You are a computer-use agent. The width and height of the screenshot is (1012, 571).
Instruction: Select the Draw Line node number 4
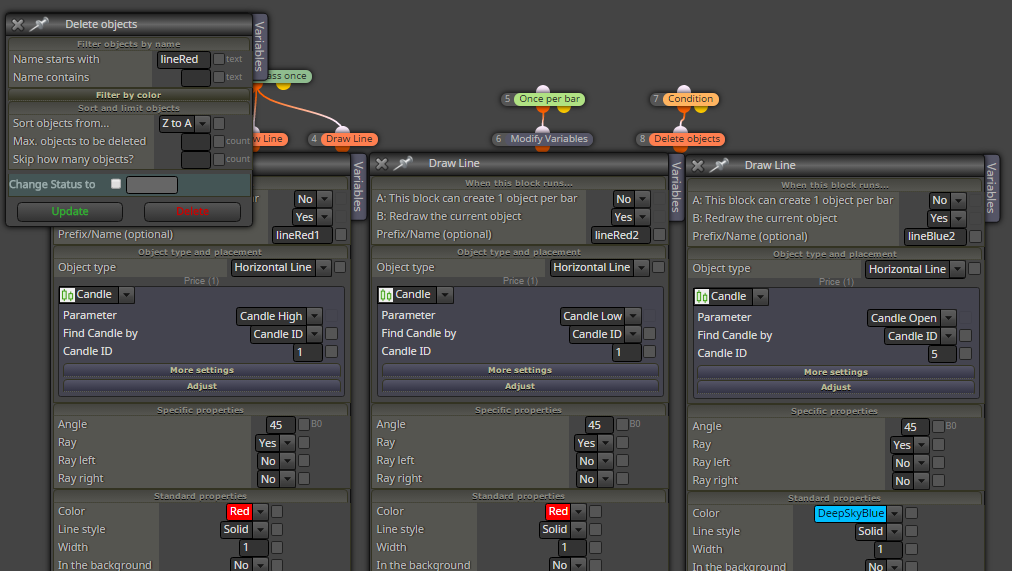point(349,139)
